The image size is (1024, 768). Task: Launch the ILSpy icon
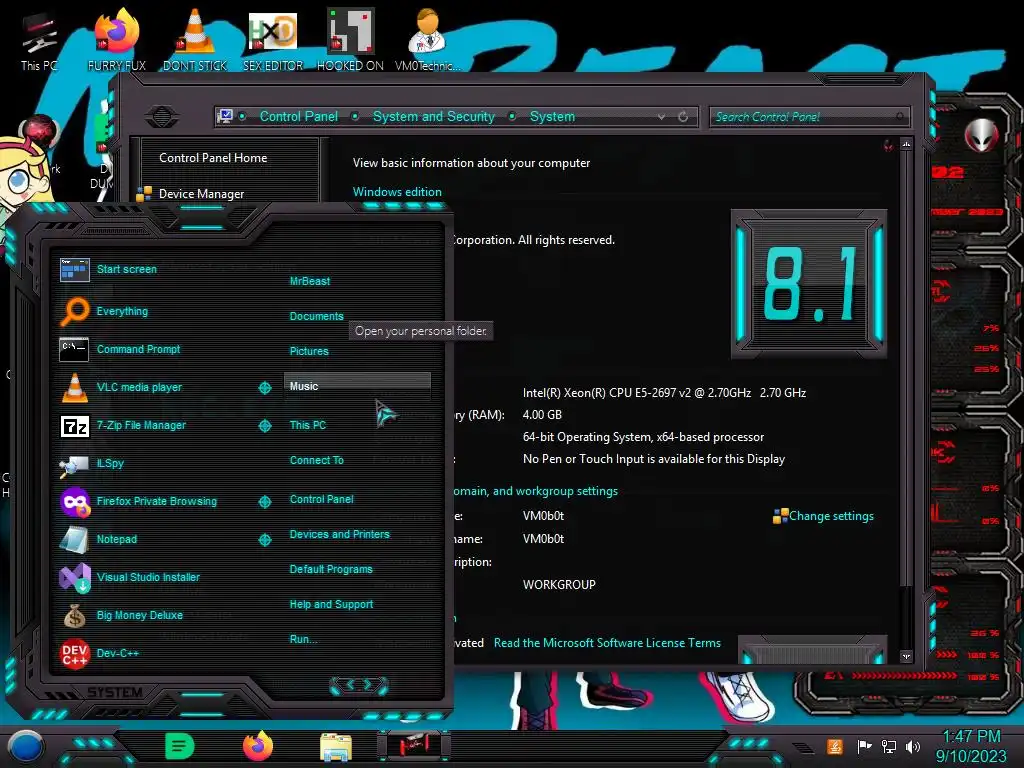74,464
